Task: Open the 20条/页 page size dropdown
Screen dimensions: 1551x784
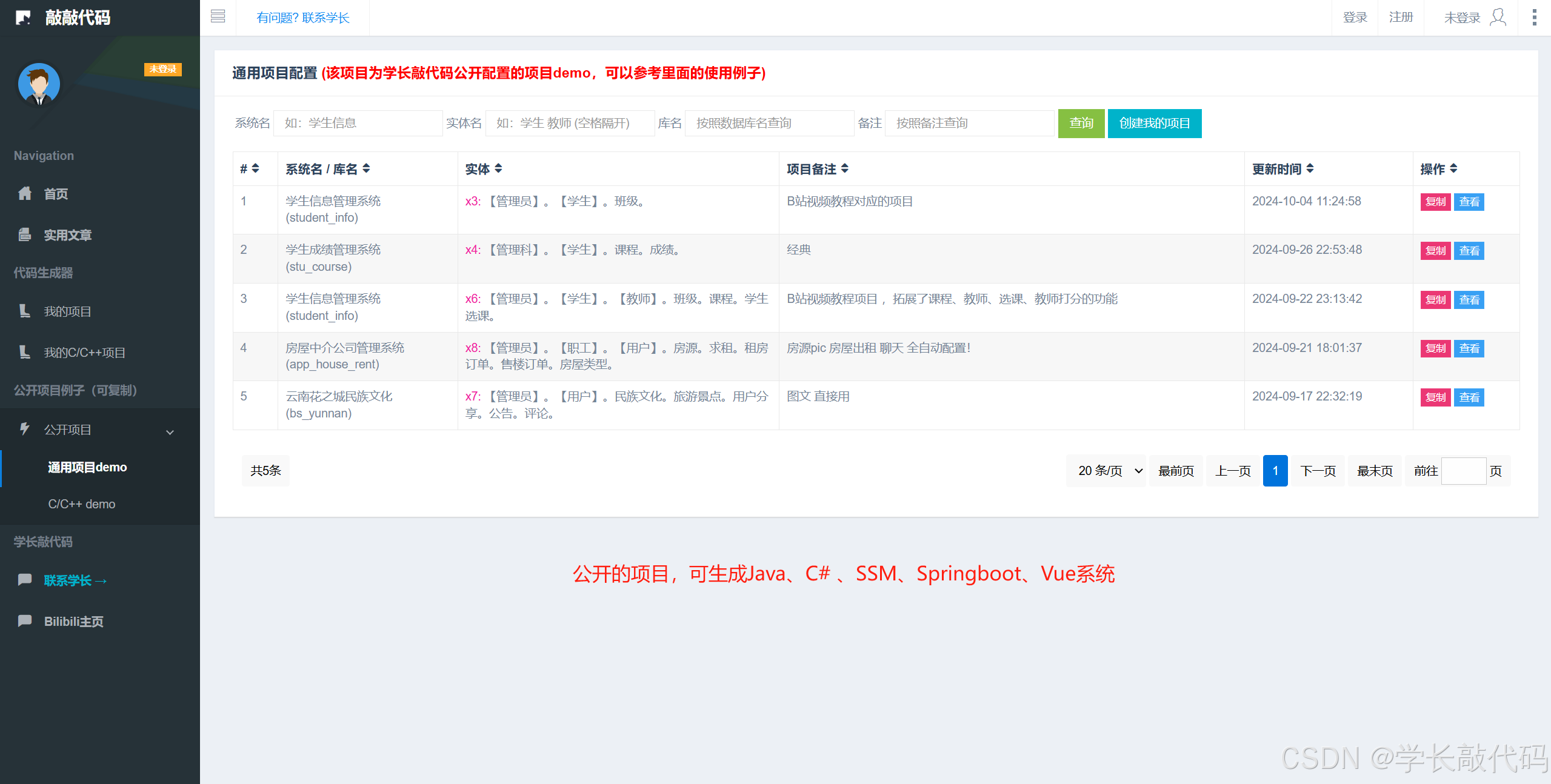Action: point(1106,470)
